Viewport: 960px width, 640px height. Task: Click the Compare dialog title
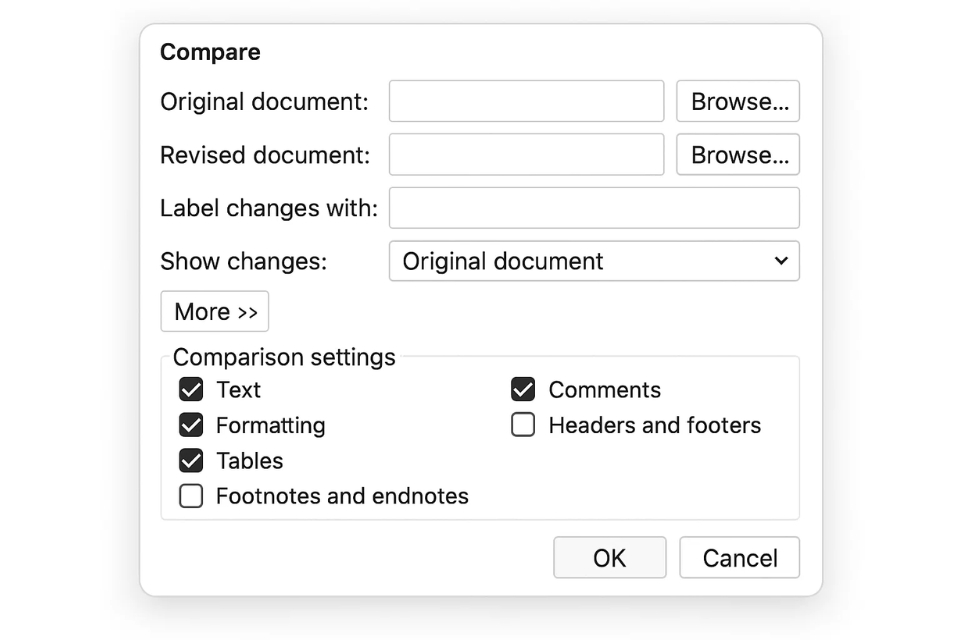210,52
